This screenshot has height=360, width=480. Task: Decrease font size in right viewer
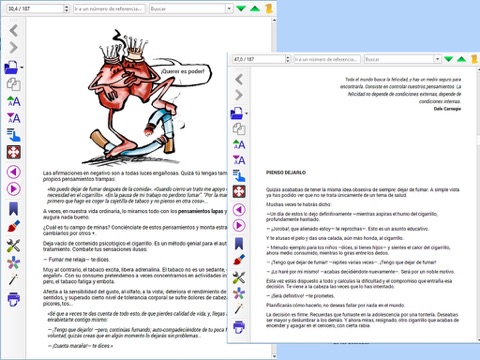coord(239,160)
